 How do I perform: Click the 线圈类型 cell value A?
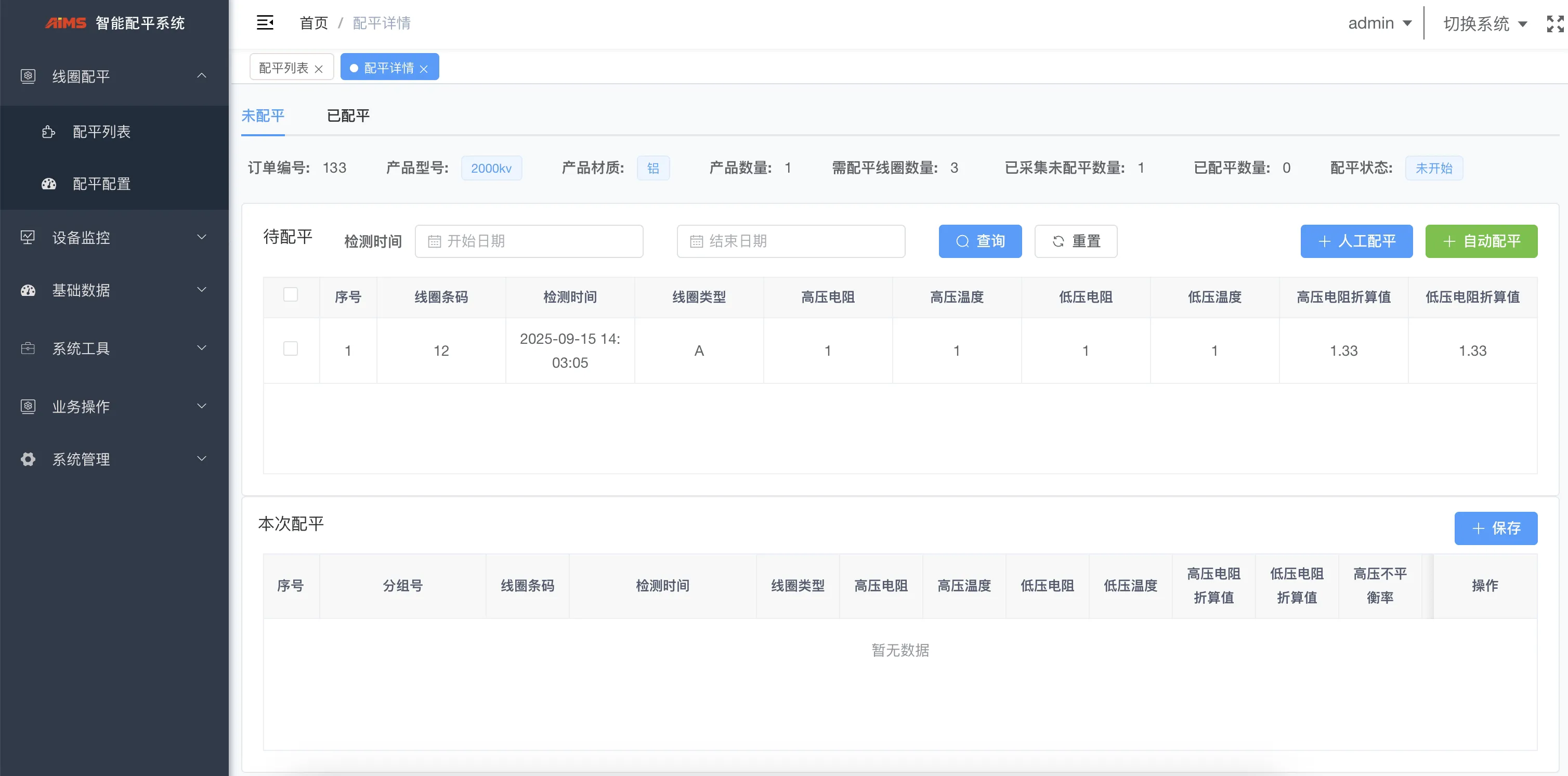point(699,351)
